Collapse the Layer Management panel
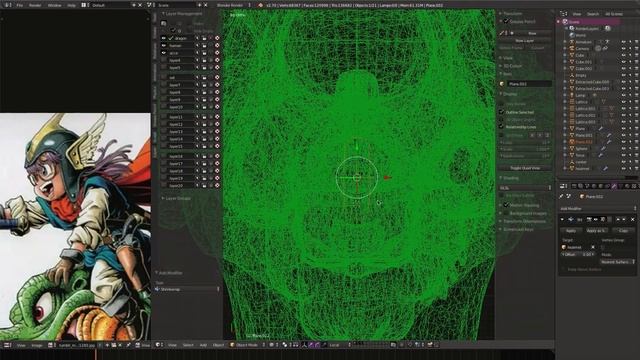This screenshot has width=640, height=360. [x=182, y=13]
